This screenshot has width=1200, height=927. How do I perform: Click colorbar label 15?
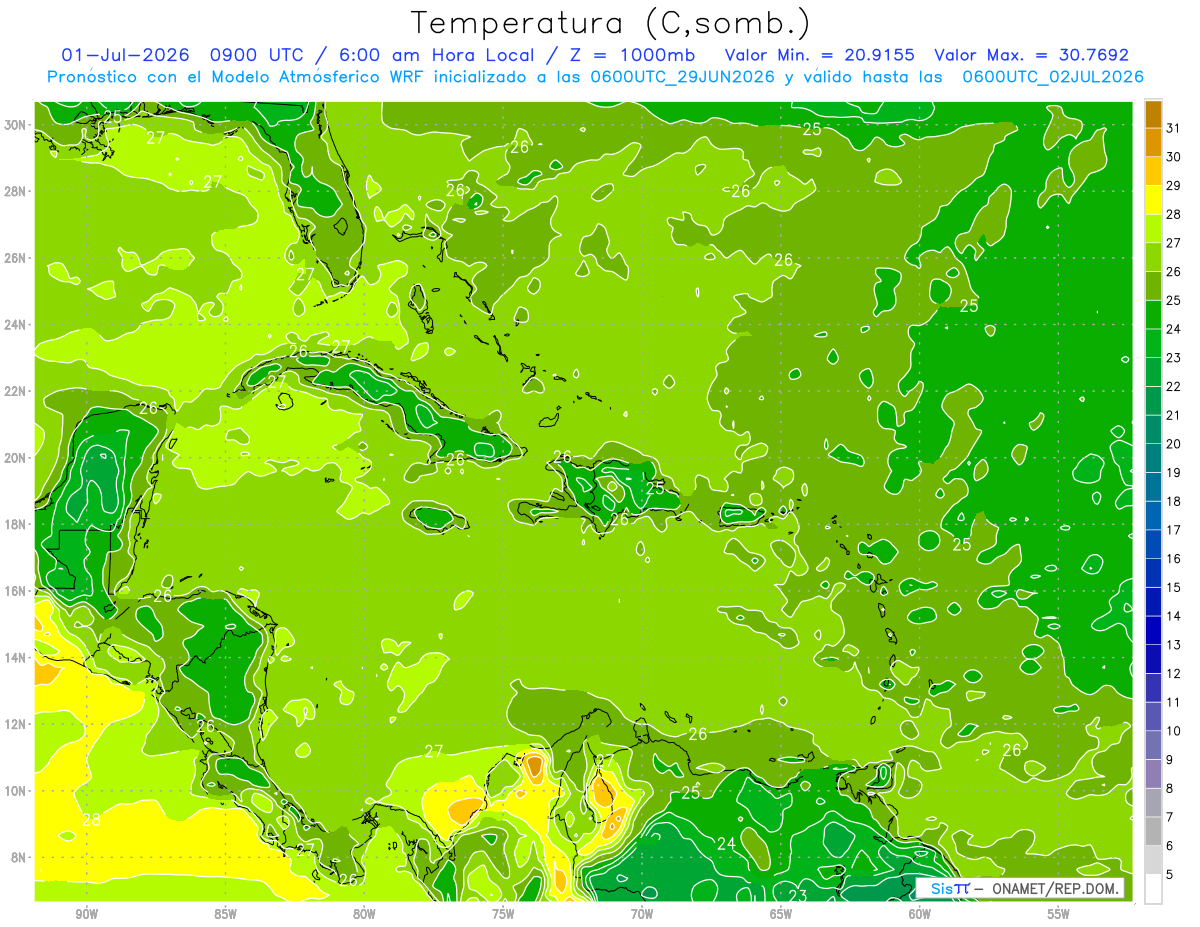(1174, 587)
